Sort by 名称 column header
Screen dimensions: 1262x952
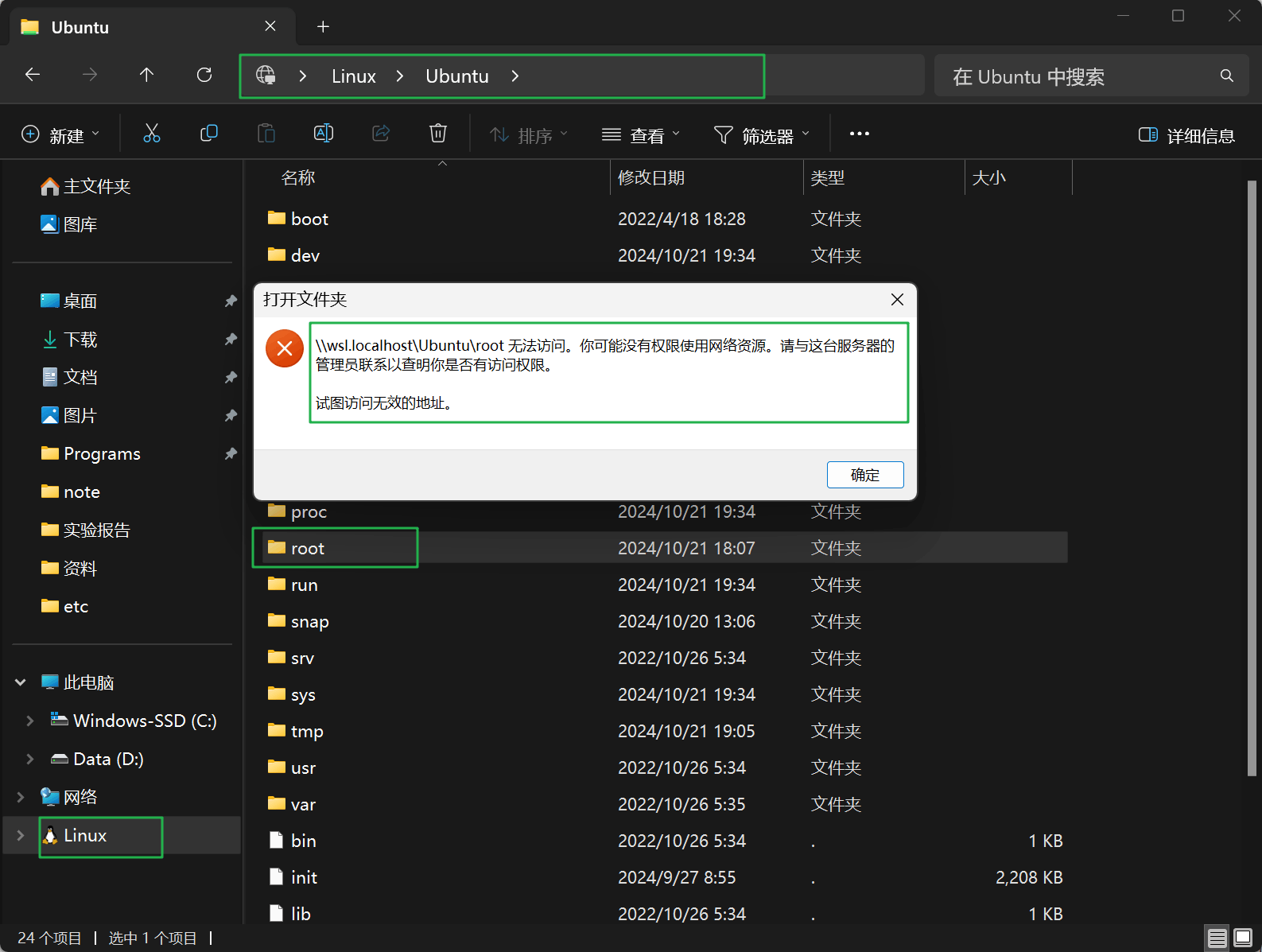[298, 177]
